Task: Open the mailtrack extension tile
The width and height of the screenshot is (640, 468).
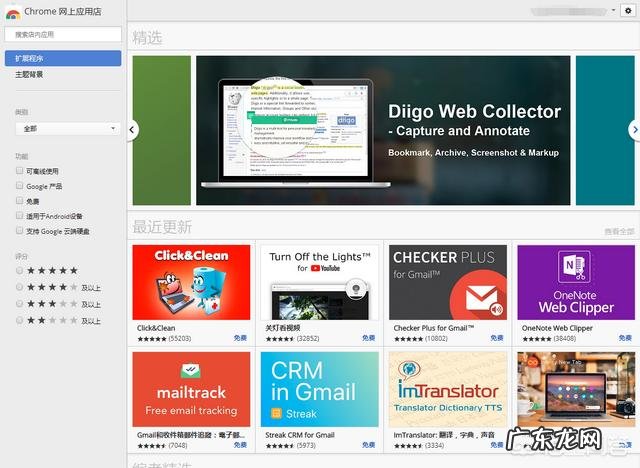Action: point(191,389)
